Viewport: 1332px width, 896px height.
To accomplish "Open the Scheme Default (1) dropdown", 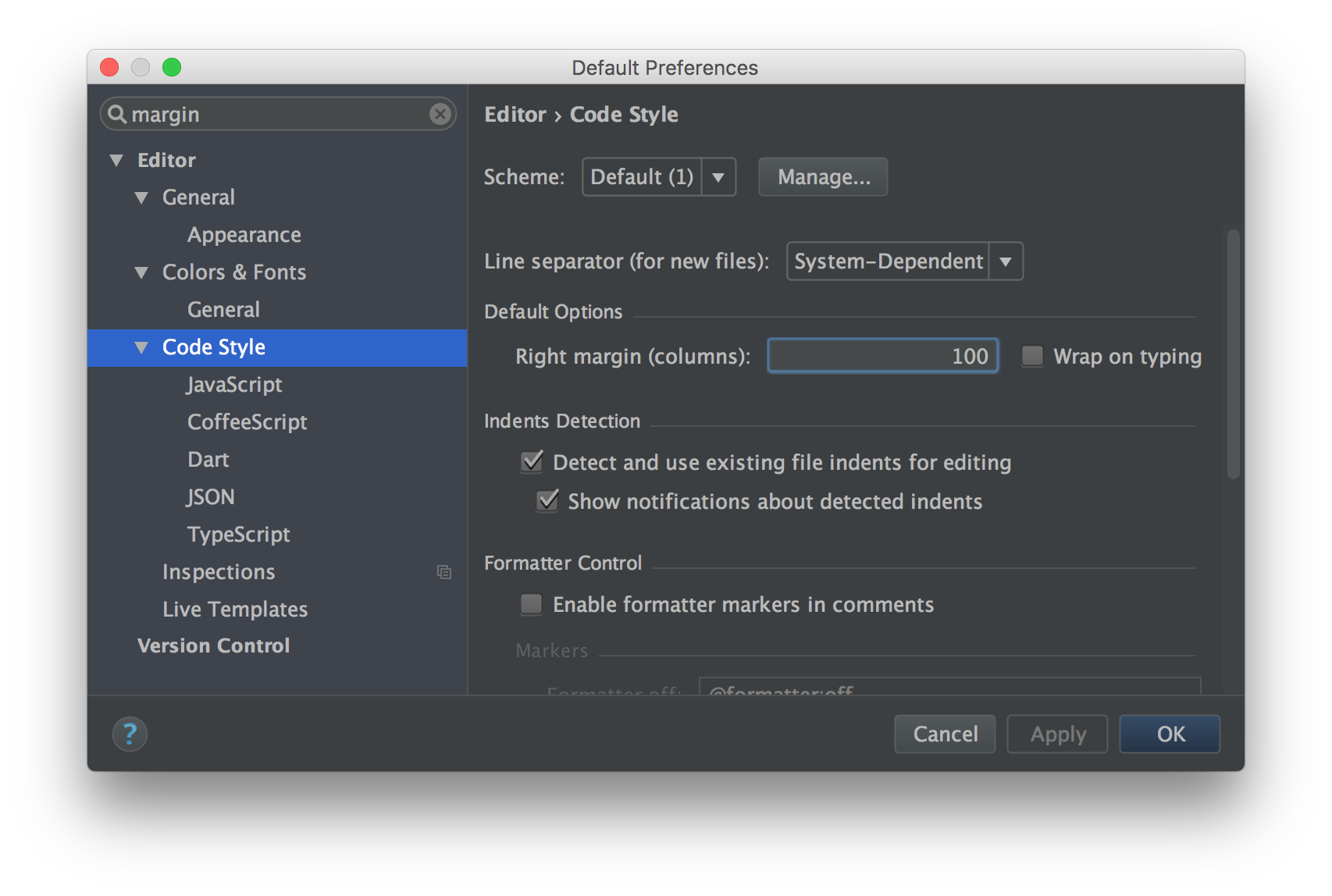I will [659, 177].
